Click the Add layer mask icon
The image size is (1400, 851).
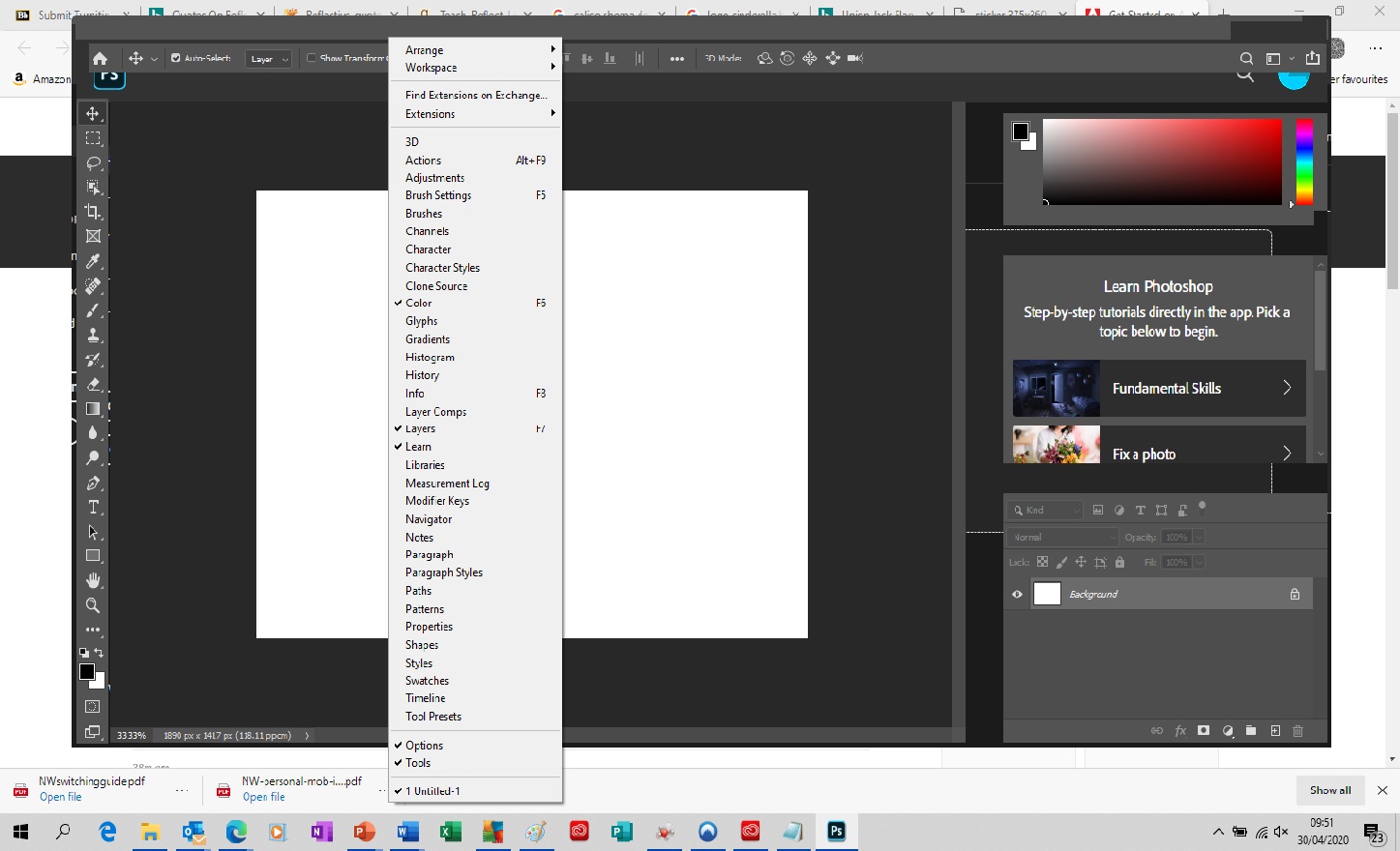(x=1203, y=732)
